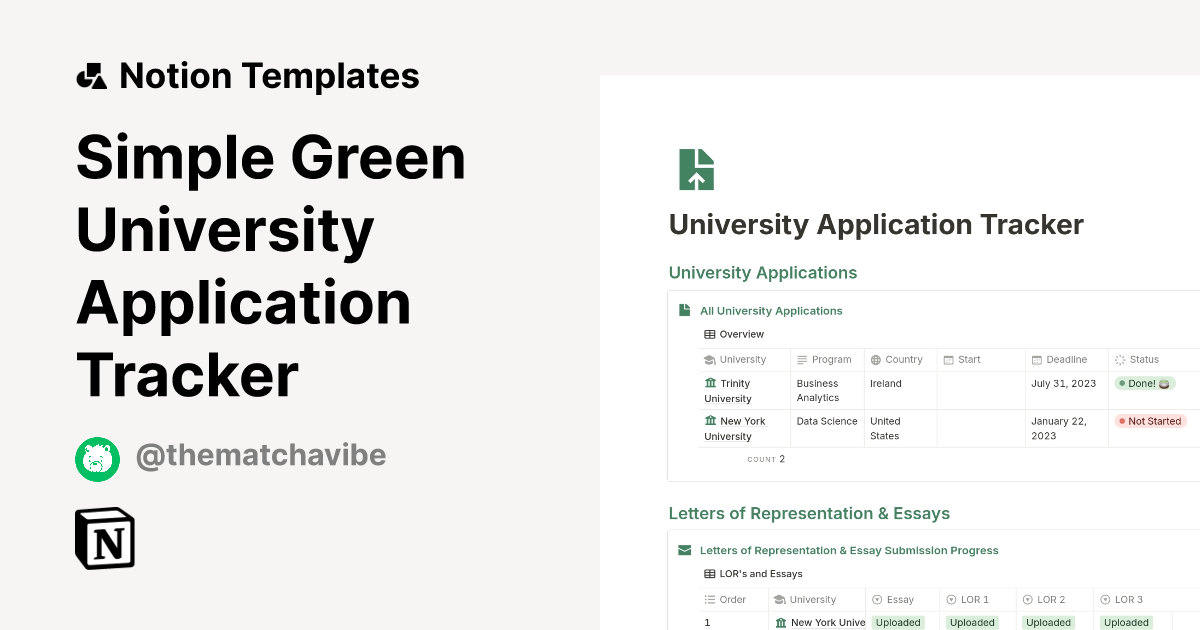1200x630 pixels.
Task: Click the envelope icon beside Letters submission progress
Action: click(x=684, y=550)
